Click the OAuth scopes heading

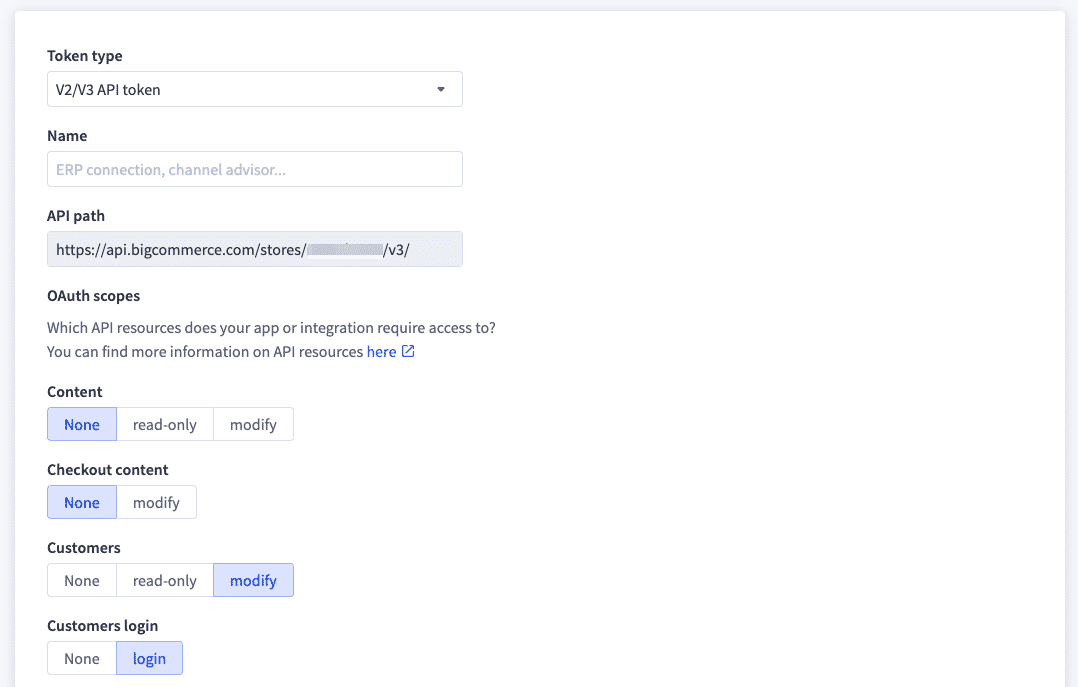pyautogui.click(x=93, y=295)
